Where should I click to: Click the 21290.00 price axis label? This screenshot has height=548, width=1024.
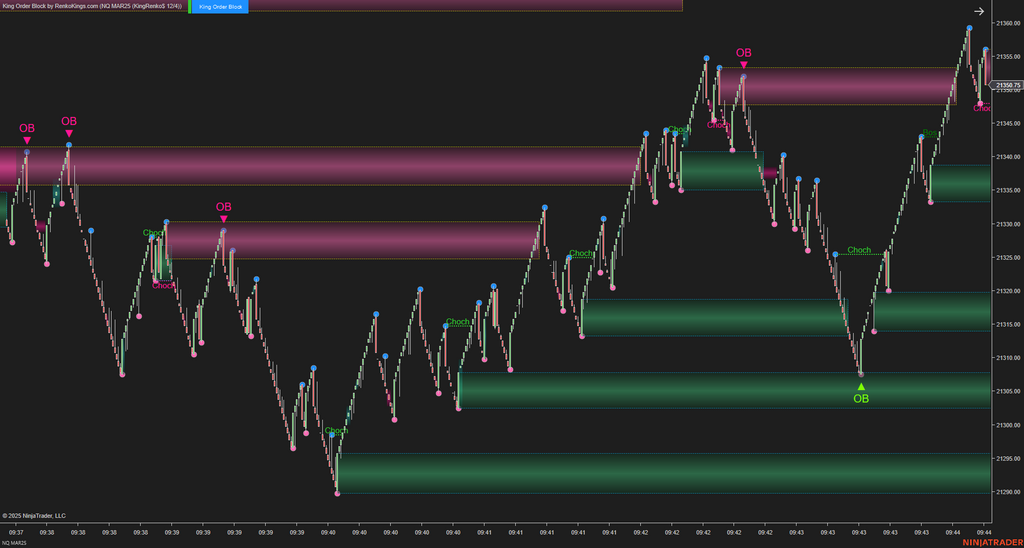click(1008, 492)
